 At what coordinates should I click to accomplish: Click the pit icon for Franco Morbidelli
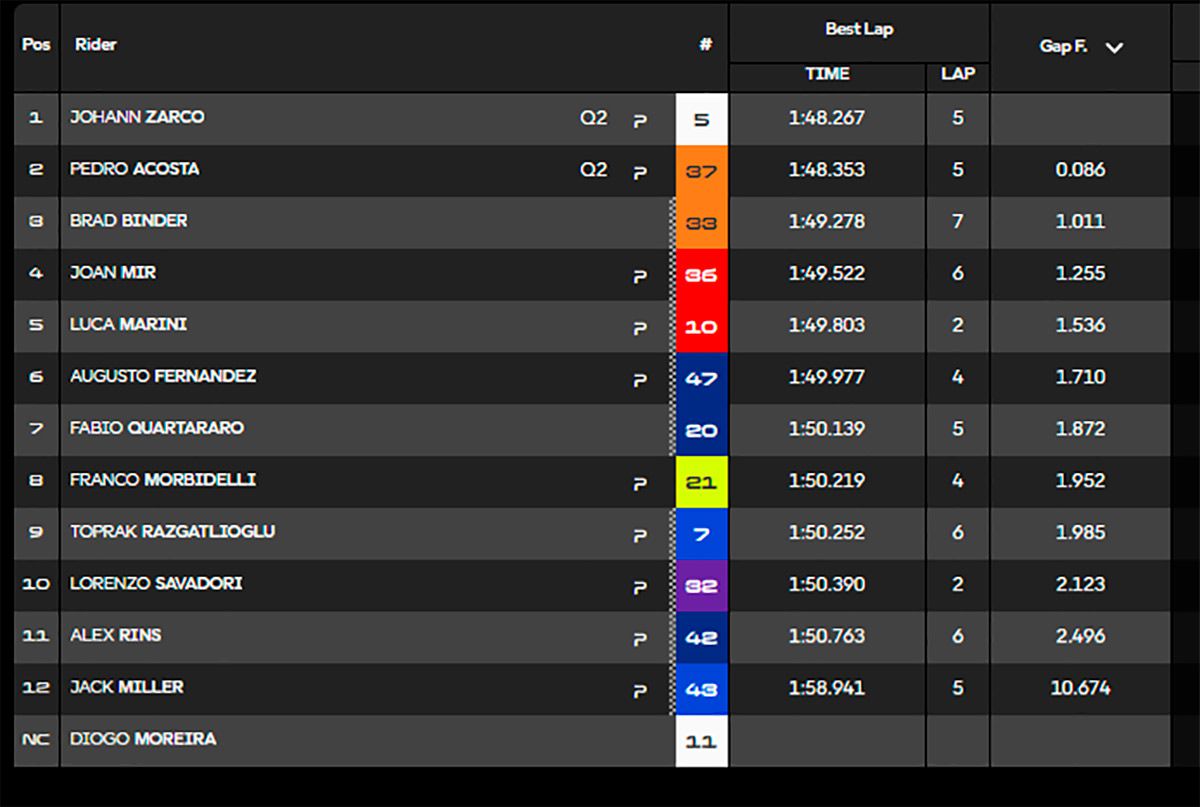(x=640, y=483)
